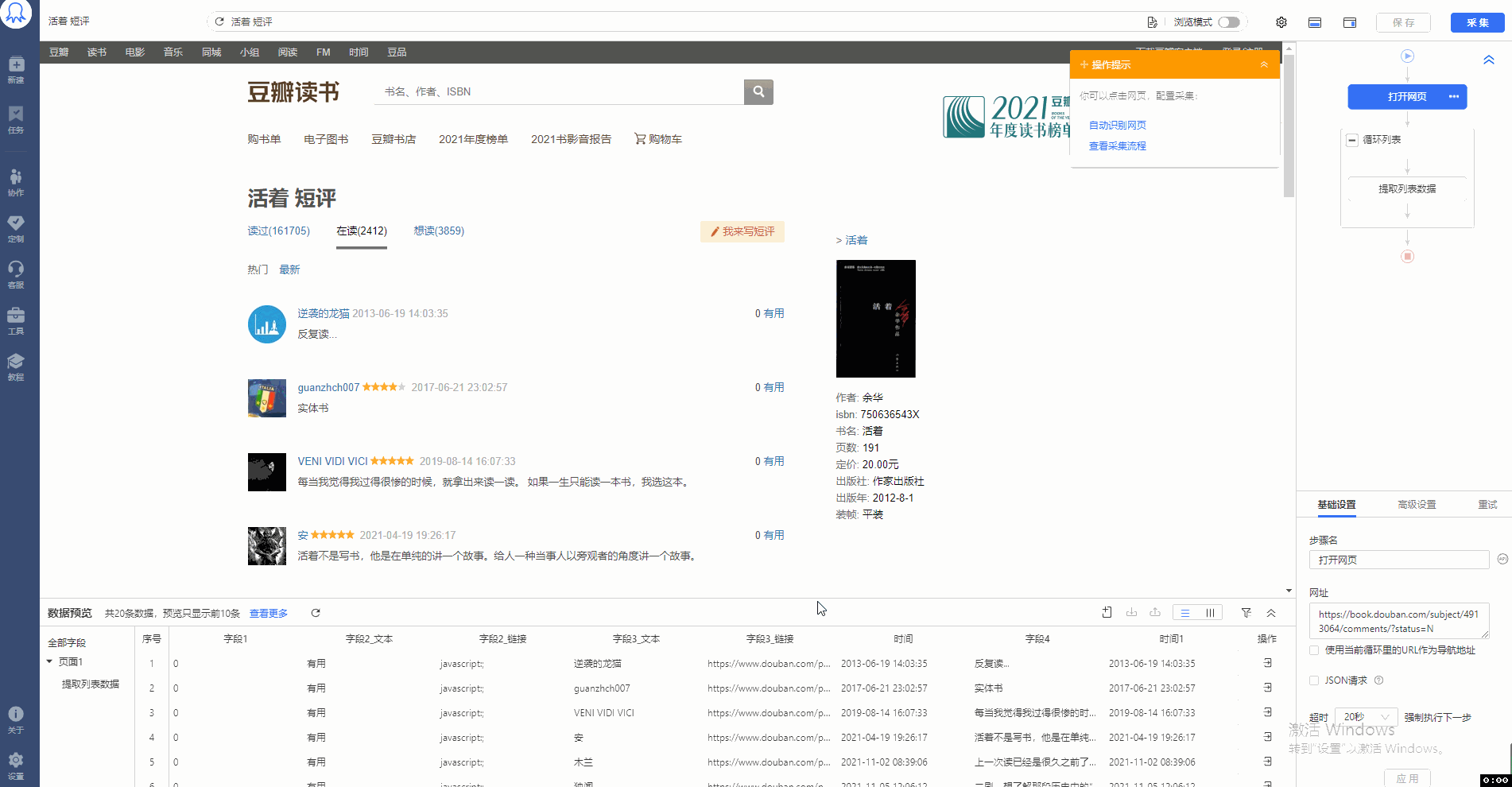Open the 电影 item in Douban top menu
The image size is (1512, 787).
pos(135,52)
